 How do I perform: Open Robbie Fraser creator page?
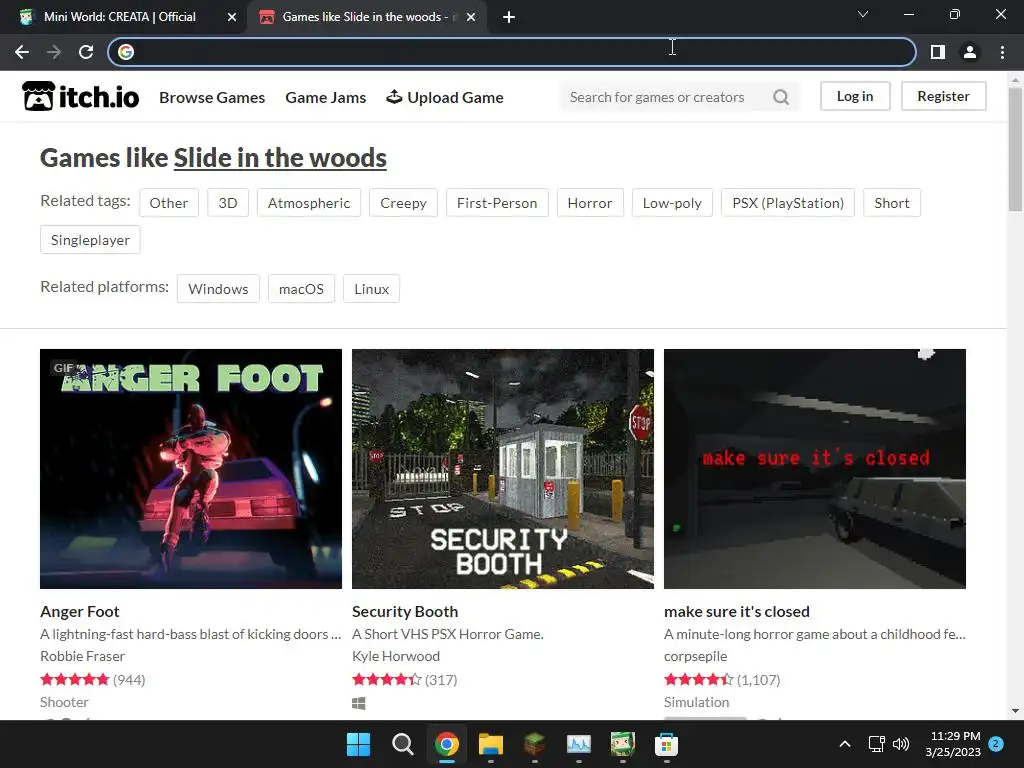pyautogui.click(x=82, y=656)
